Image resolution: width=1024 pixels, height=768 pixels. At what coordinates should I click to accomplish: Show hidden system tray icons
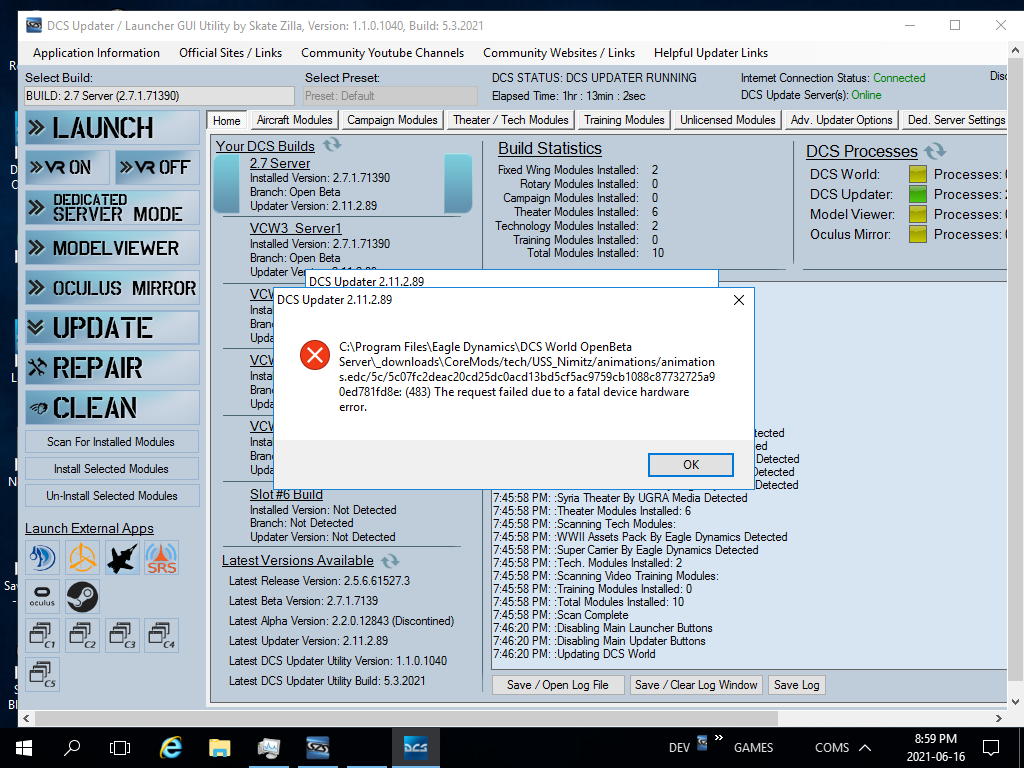click(x=865, y=748)
